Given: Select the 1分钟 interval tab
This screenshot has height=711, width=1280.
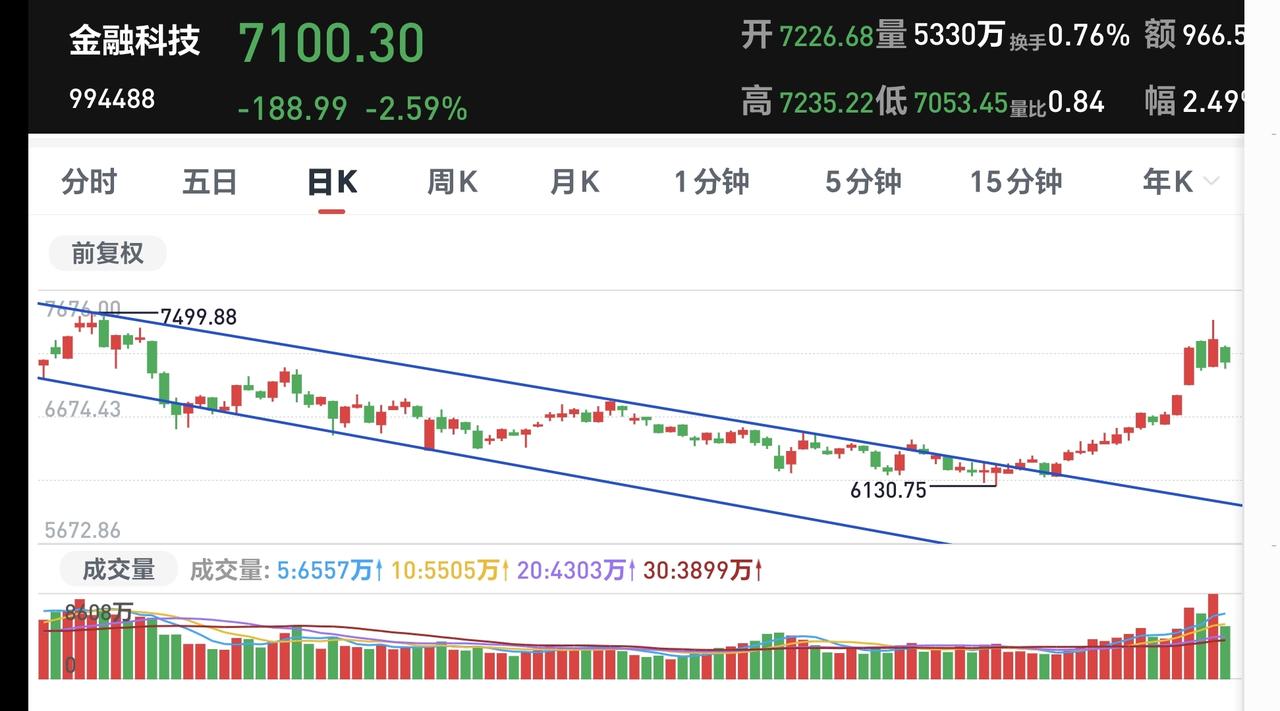Looking at the screenshot, I should pos(711,182).
